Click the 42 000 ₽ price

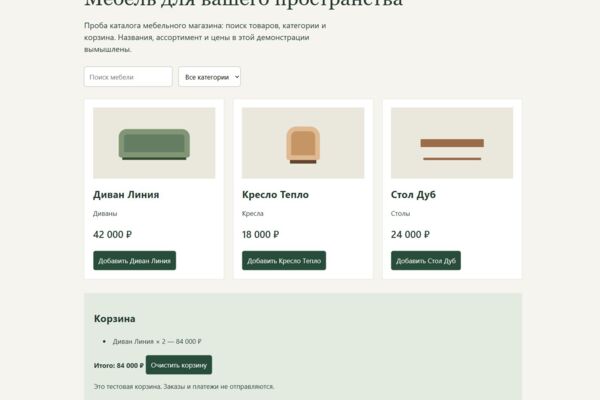[112, 234]
